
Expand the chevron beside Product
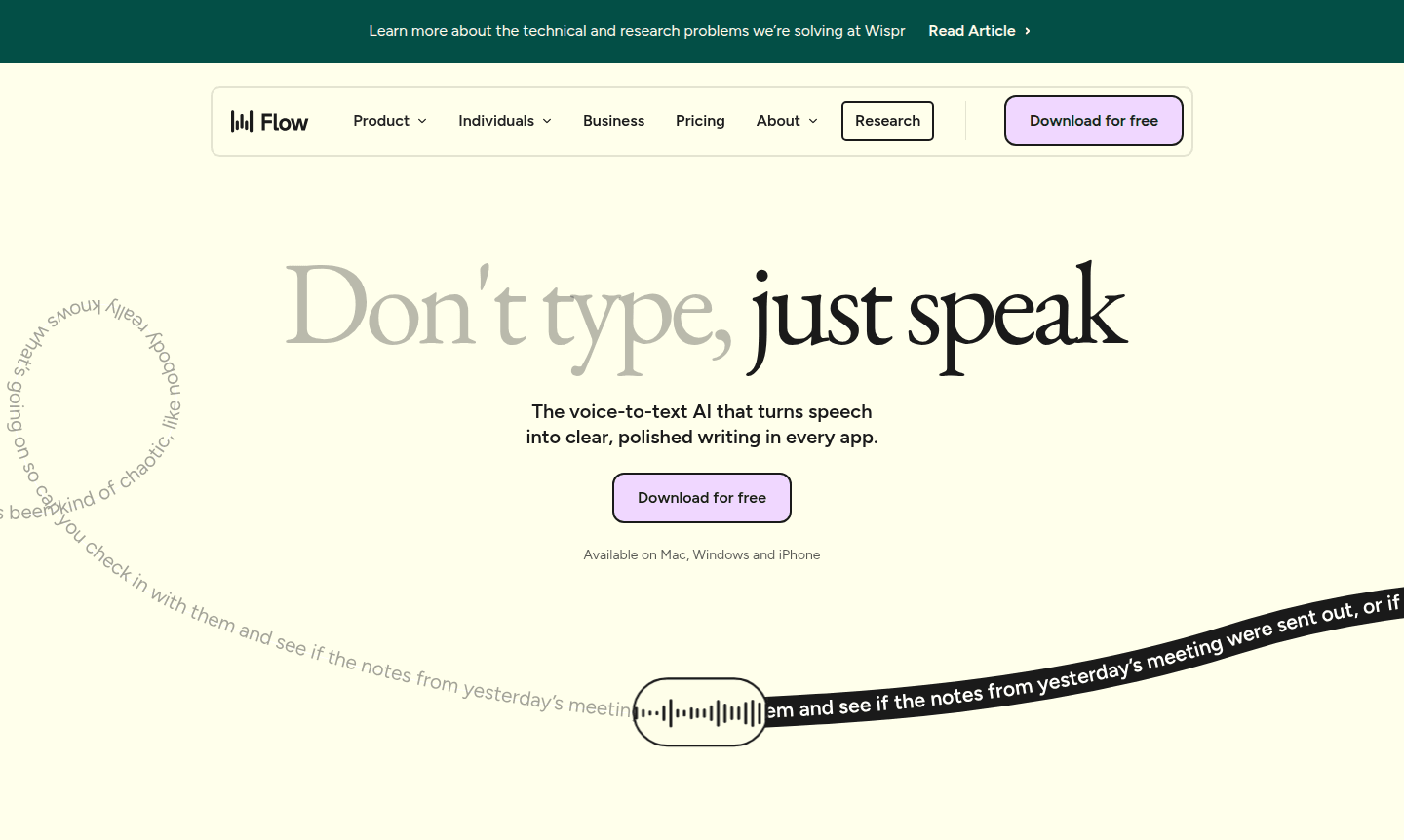[x=422, y=121]
